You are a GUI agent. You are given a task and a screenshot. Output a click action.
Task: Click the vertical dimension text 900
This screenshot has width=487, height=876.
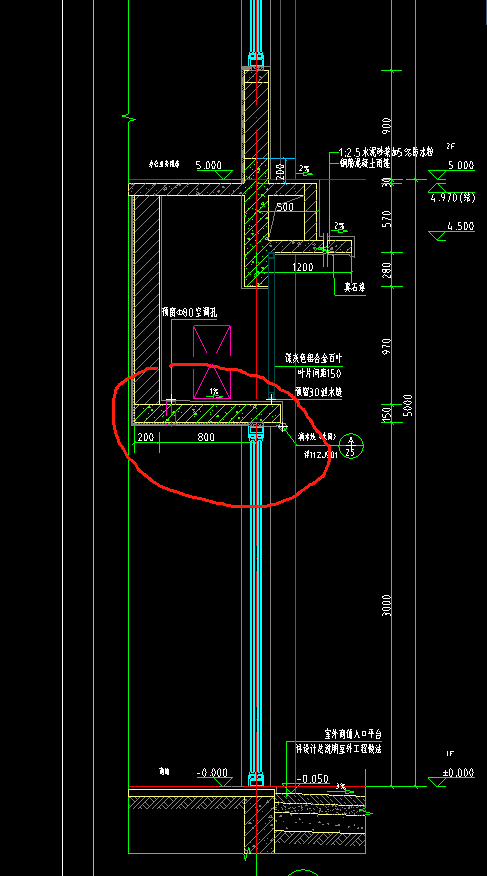[x=387, y=125]
